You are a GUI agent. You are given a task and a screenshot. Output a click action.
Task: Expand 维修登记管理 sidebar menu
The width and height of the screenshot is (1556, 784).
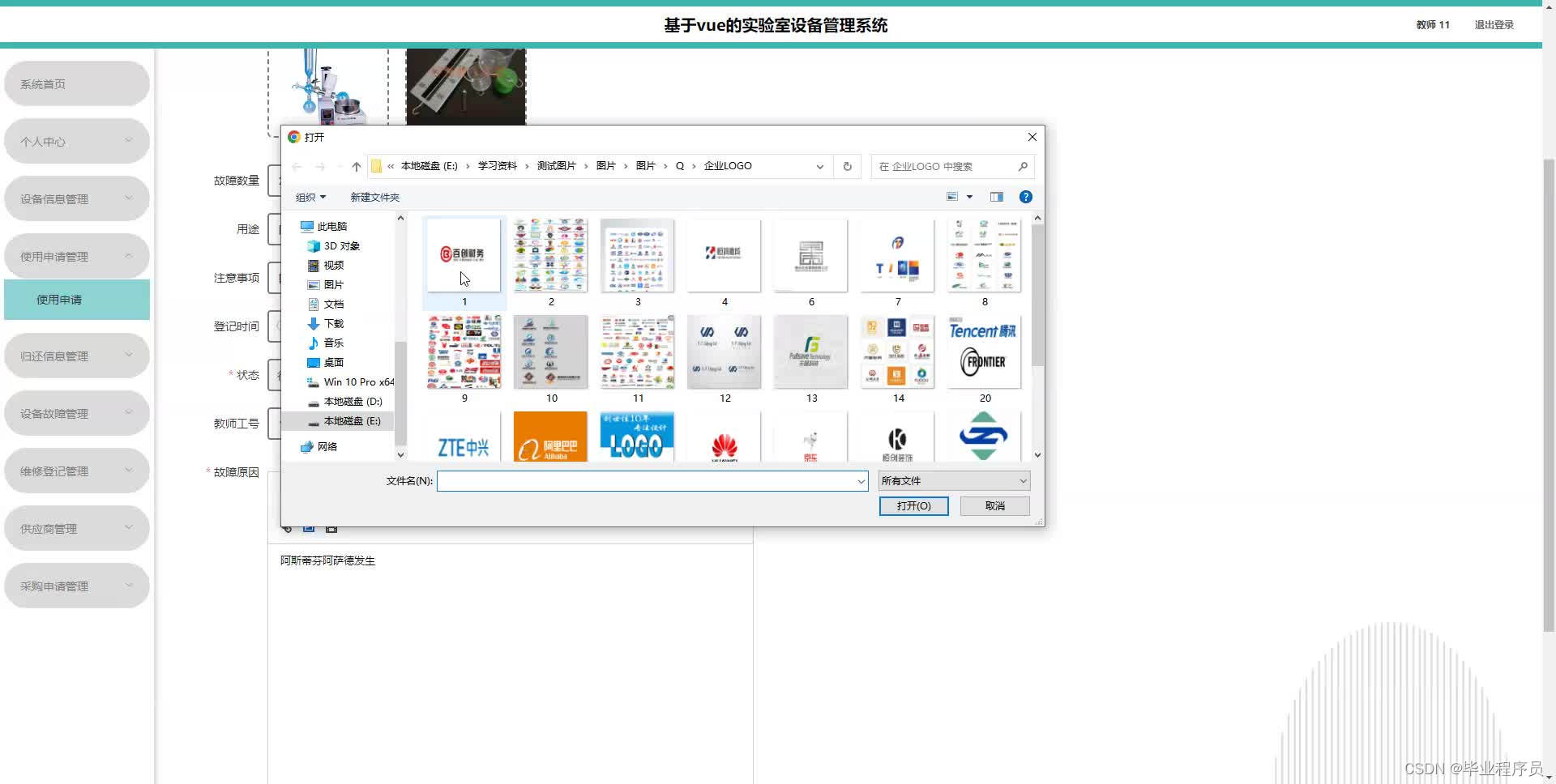click(x=77, y=471)
